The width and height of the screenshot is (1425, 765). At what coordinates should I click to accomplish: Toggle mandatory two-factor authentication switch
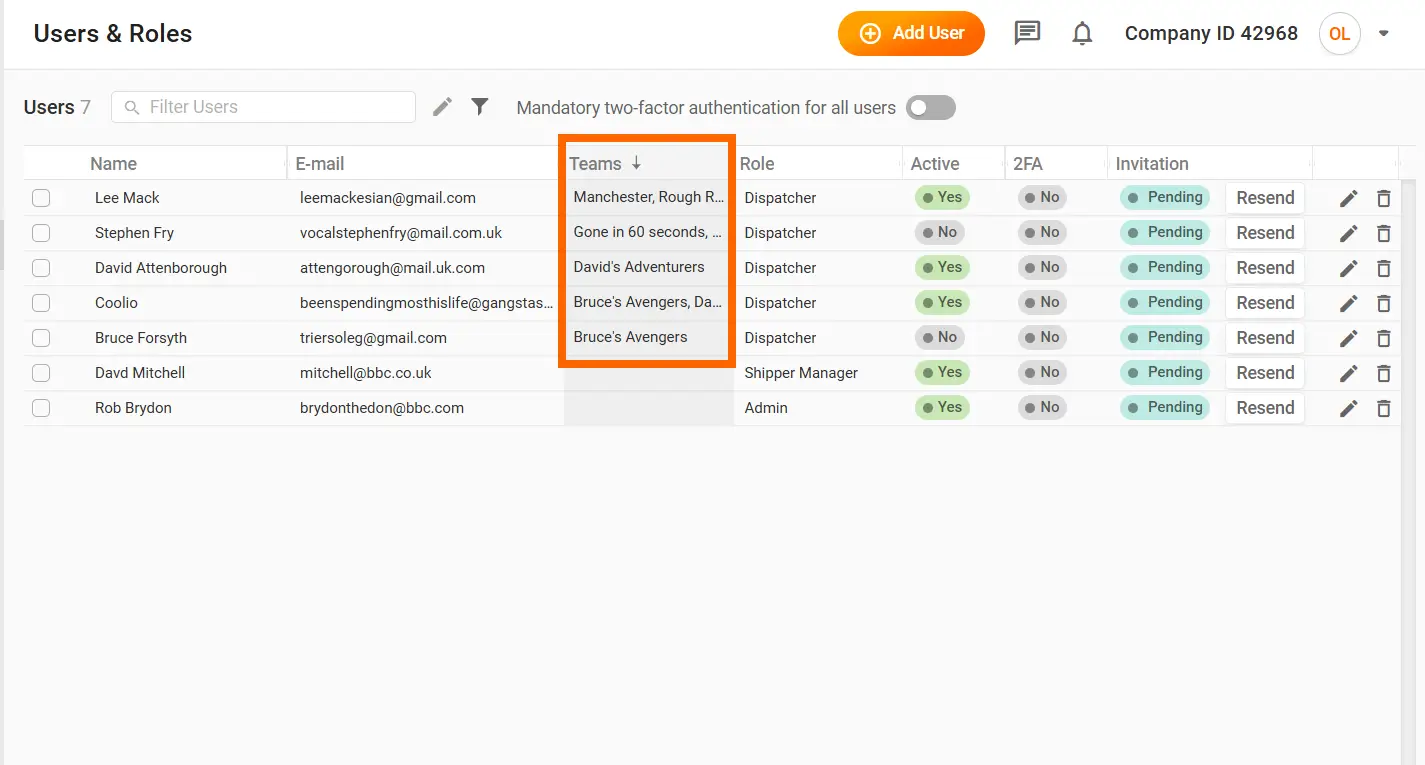click(x=930, y=107)
